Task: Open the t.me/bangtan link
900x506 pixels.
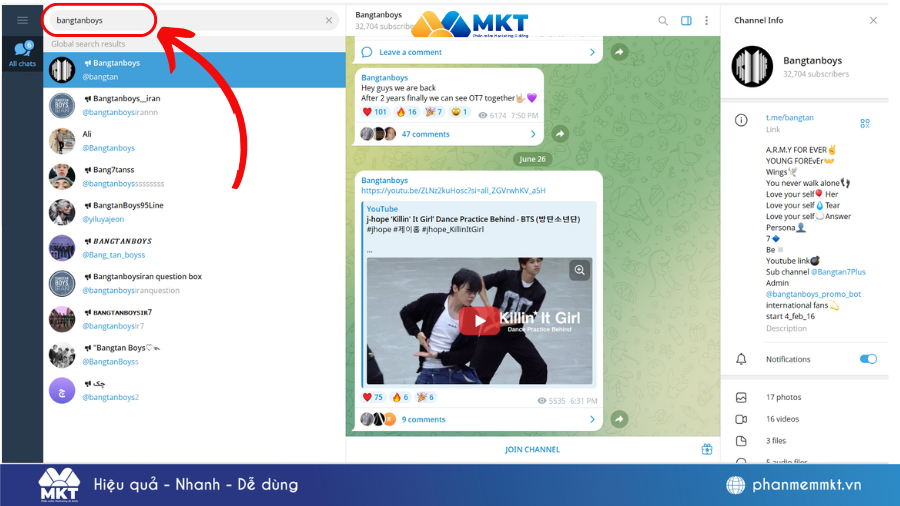Action: tap(789, 118)
